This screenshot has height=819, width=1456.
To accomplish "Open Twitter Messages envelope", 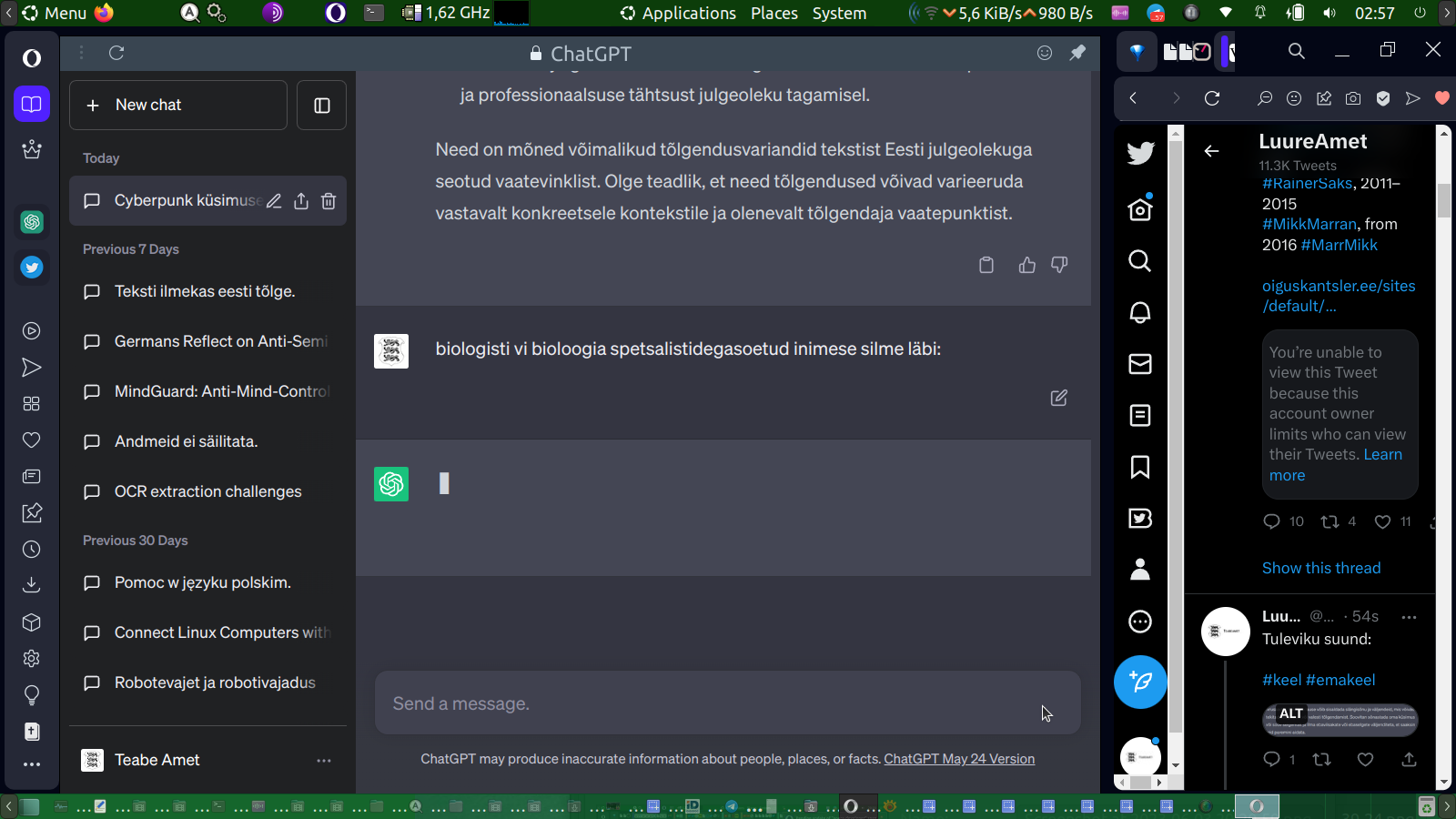I will point(1140,364).
